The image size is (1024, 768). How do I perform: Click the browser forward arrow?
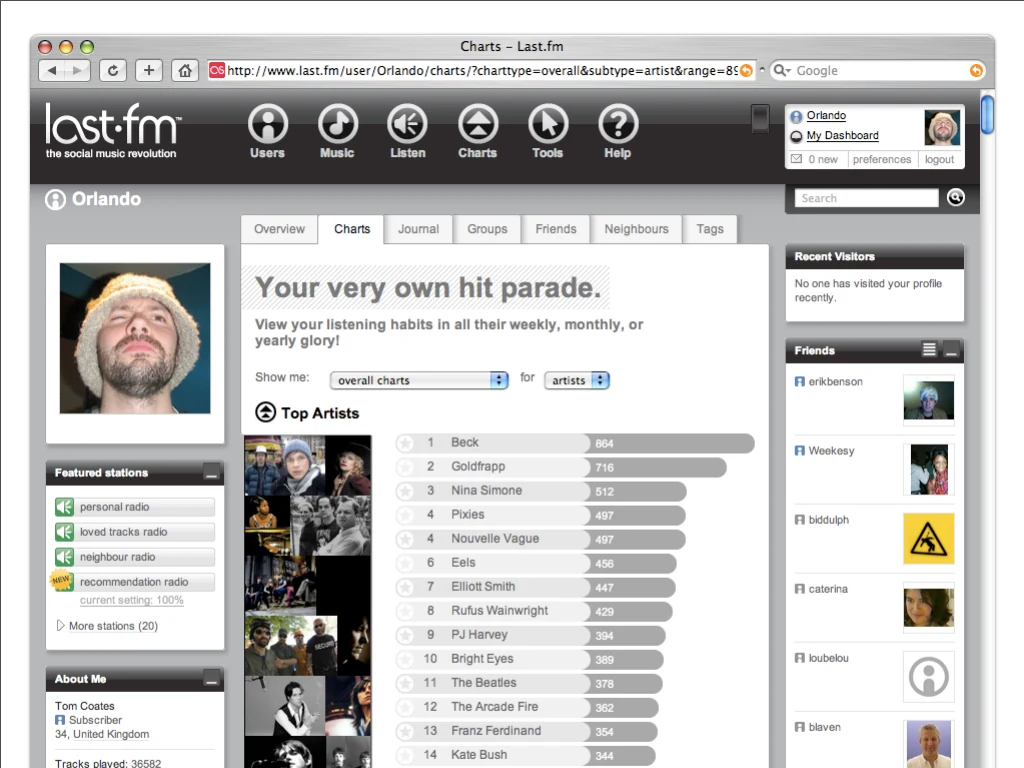[x=77, y=71]
